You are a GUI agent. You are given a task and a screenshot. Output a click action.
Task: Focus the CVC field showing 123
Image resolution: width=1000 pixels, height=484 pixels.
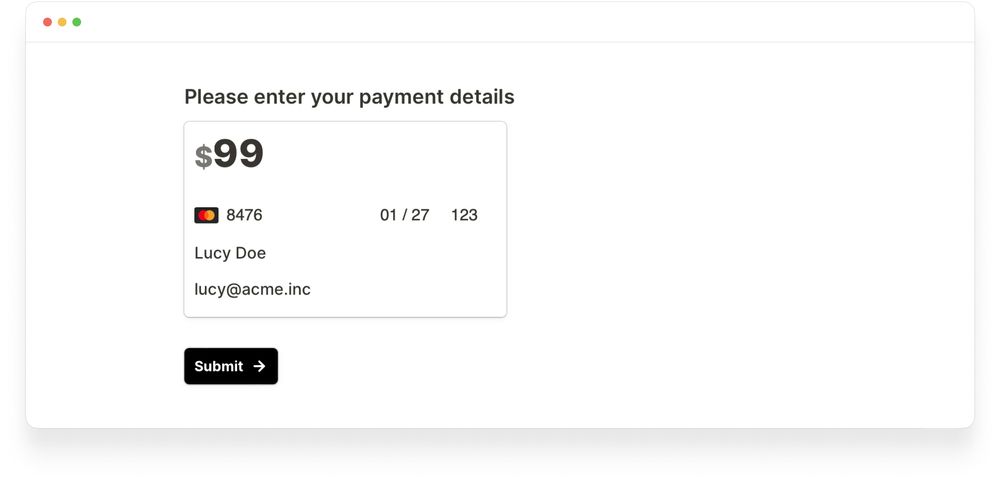pos(464,215)
